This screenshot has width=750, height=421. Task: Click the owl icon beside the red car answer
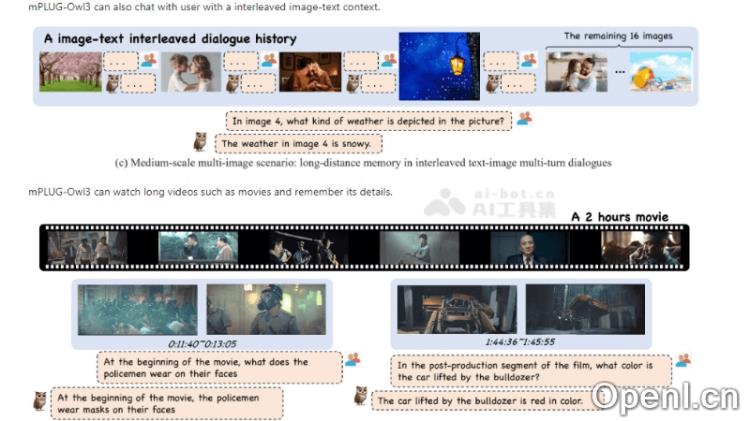click(361, 397)
